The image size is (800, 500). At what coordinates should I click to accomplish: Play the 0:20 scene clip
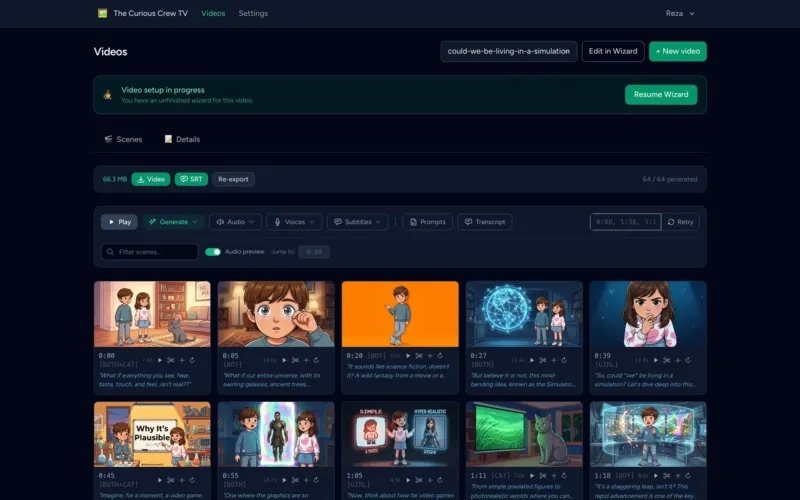point(408,356)
